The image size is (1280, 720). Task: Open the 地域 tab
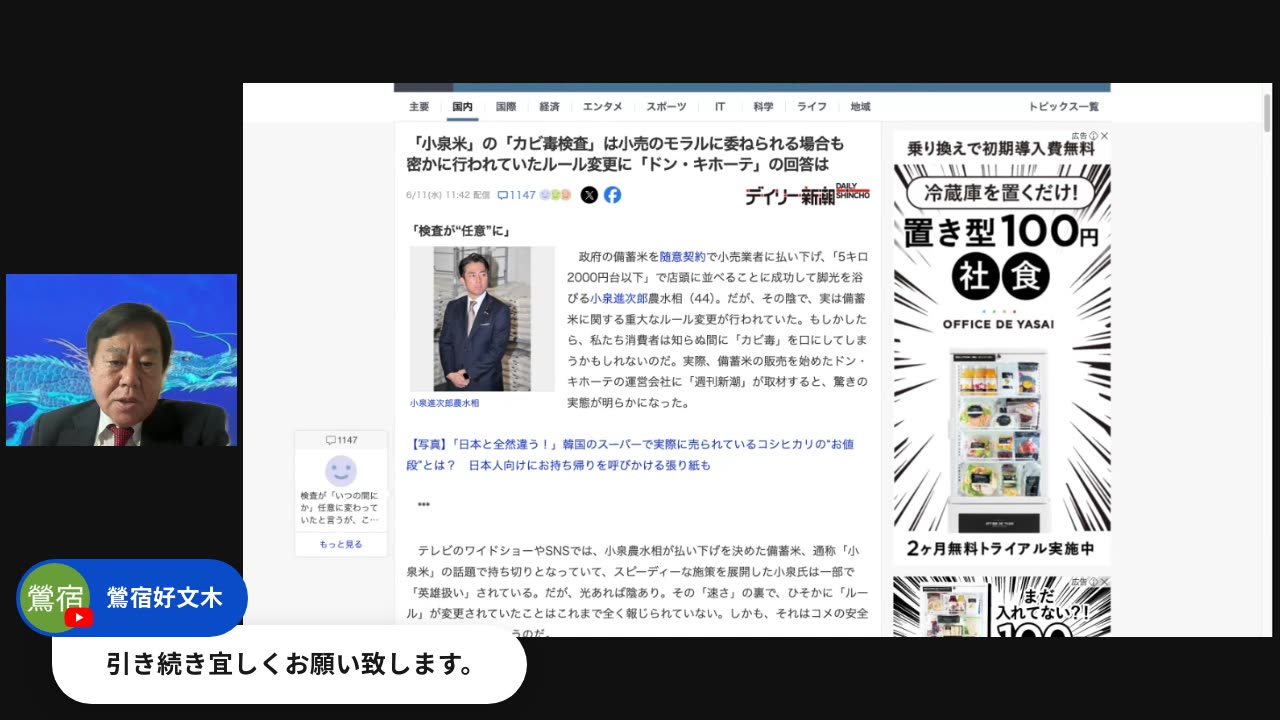click(860, 107)
